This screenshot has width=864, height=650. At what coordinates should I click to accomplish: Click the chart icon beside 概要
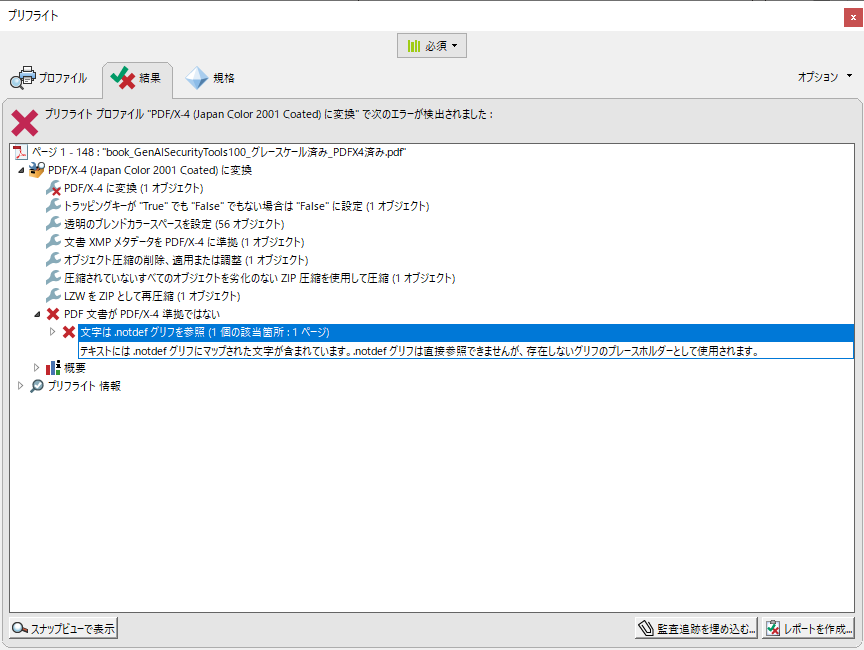pos(54,368)
